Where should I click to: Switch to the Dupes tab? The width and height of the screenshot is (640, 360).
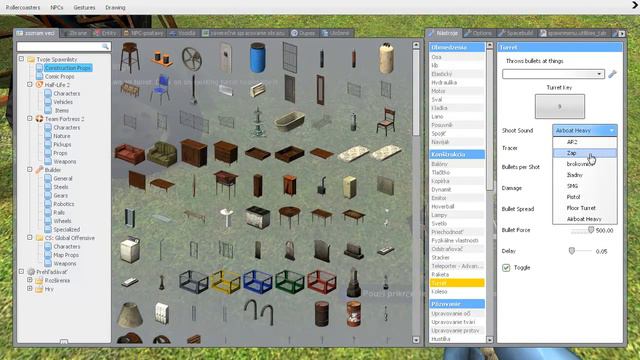pyautogui.click(x=304, y=33)
